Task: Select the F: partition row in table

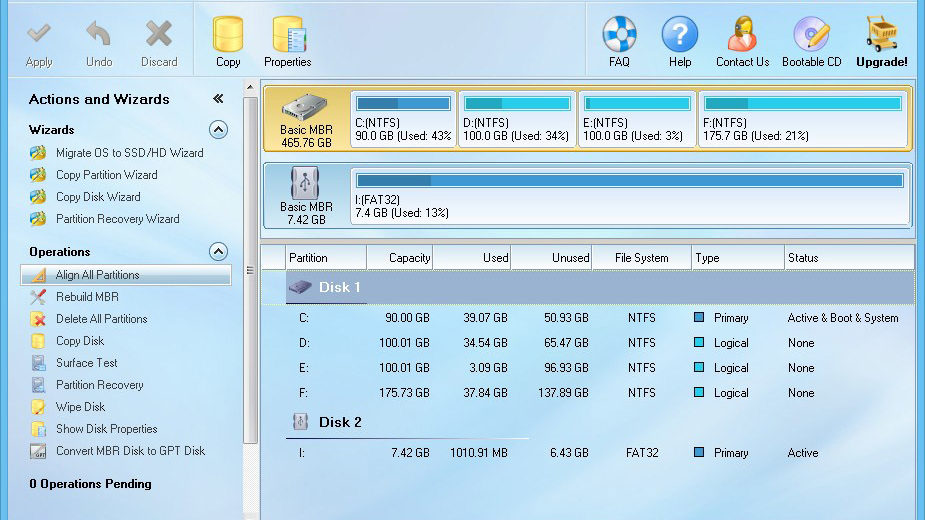Action: click(600, 393)
